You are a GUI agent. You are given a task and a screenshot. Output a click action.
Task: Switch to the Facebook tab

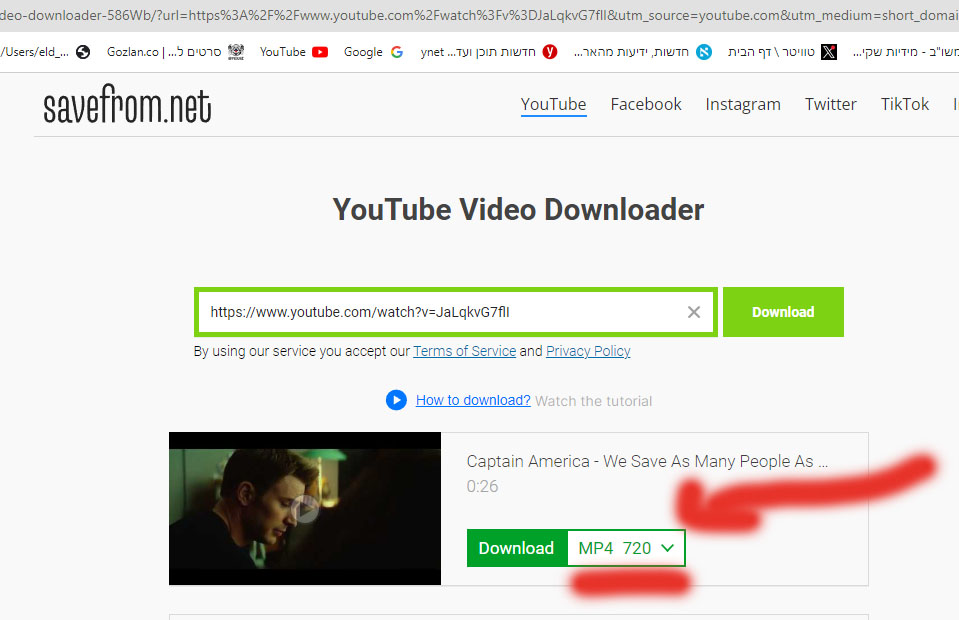646,104
